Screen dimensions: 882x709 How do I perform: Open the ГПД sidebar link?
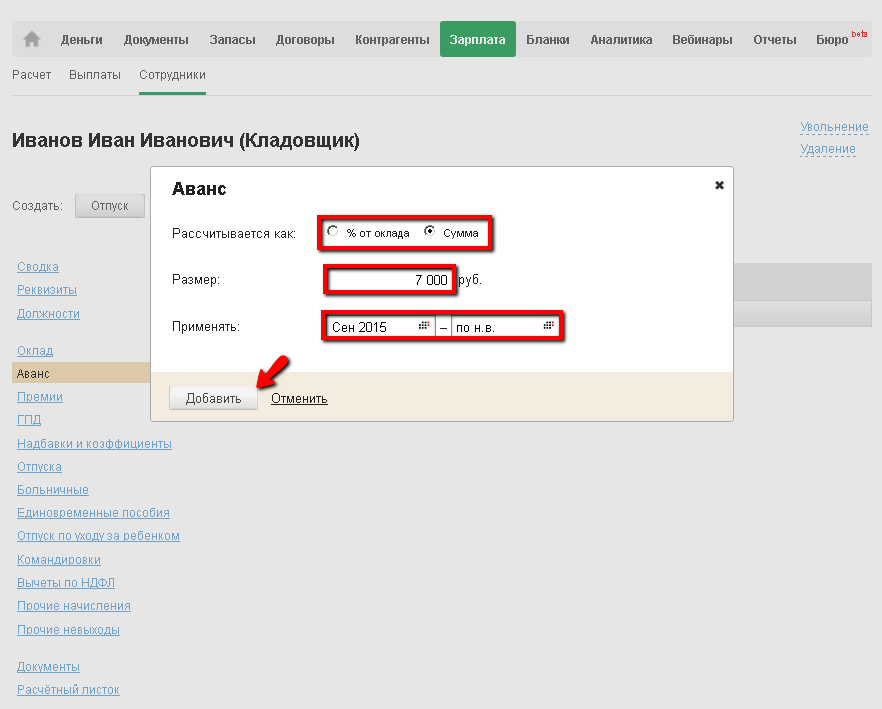pos(29,420)
